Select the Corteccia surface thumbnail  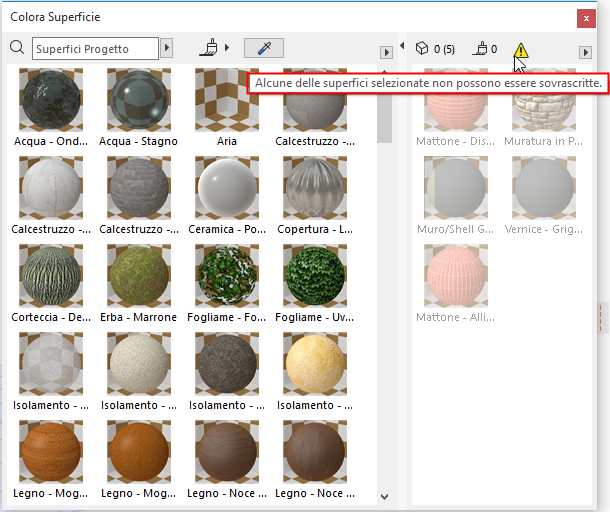[51, 276]
